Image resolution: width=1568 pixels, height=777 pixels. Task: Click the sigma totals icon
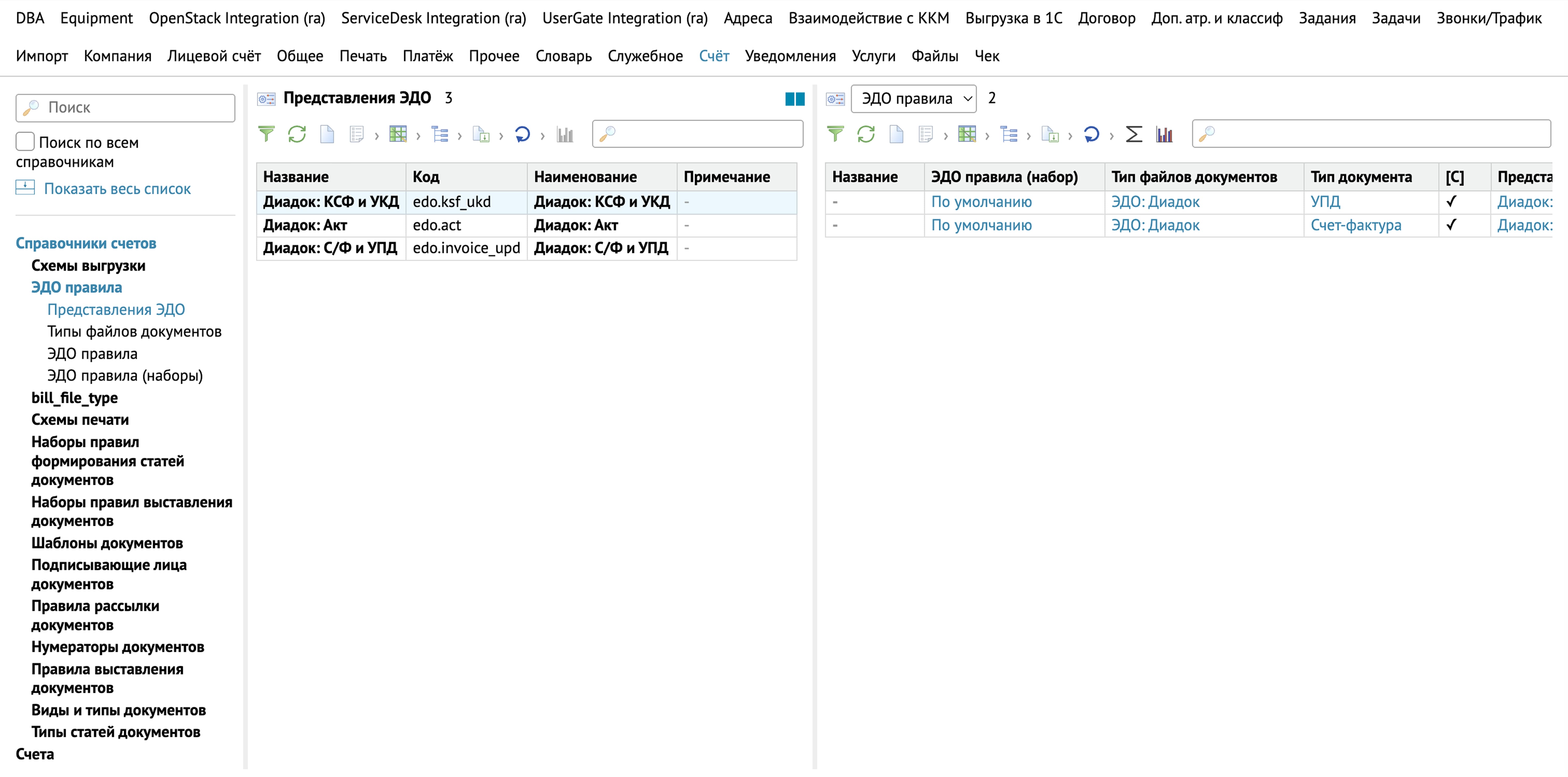(1133, 134)
